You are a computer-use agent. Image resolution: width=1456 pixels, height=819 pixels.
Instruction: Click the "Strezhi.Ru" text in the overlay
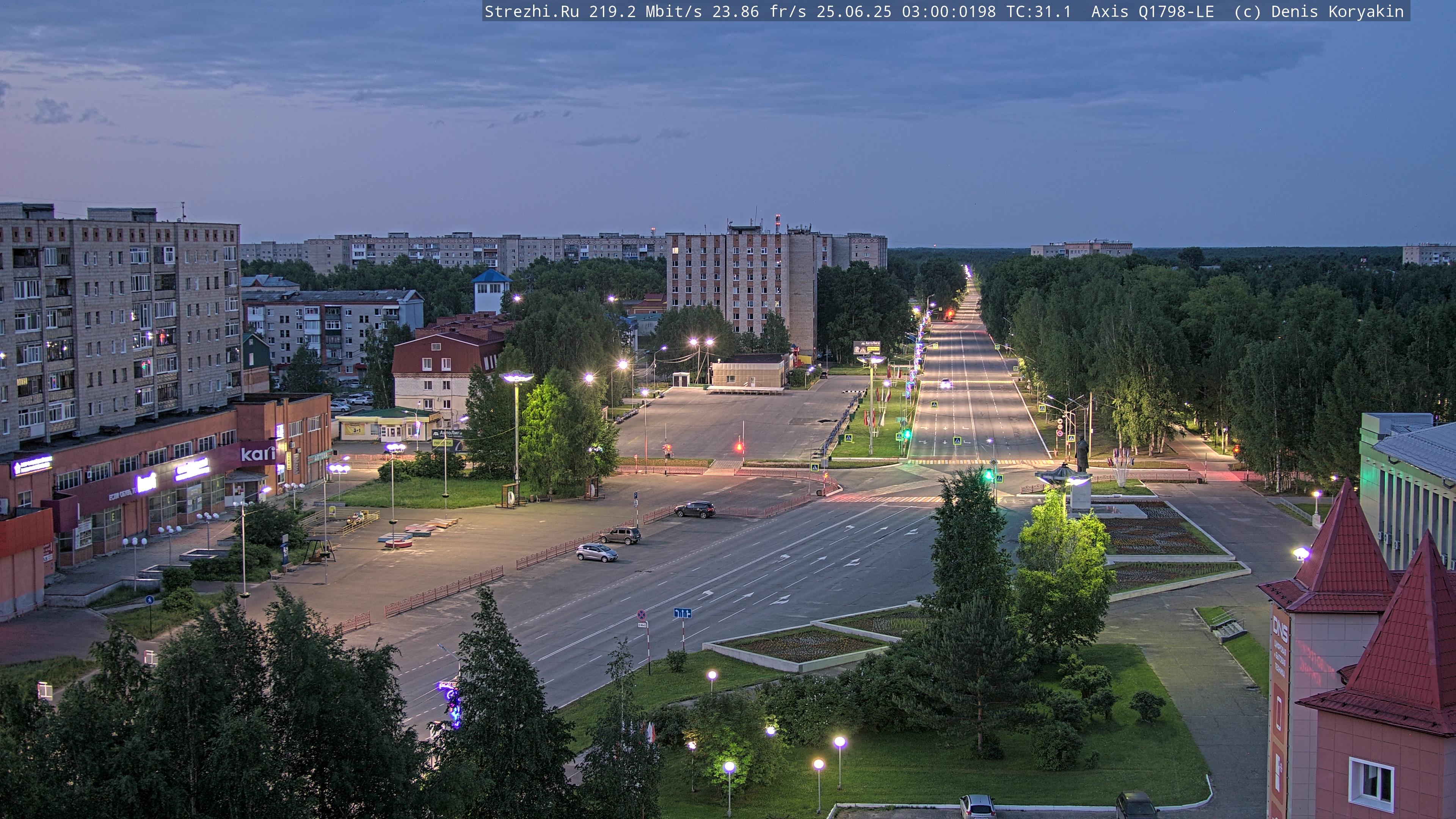pyautogui.click(x=532, y=11)
